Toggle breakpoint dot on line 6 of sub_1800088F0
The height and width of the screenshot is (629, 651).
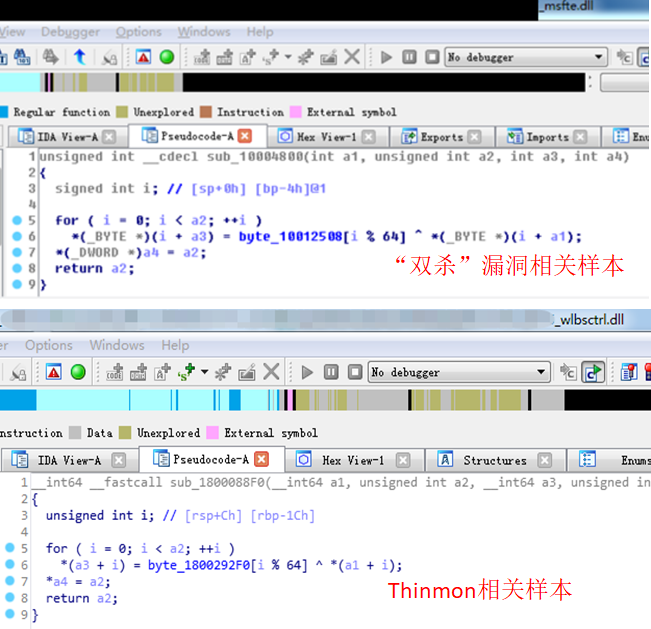pyautogui.click(x=22, y=565)
